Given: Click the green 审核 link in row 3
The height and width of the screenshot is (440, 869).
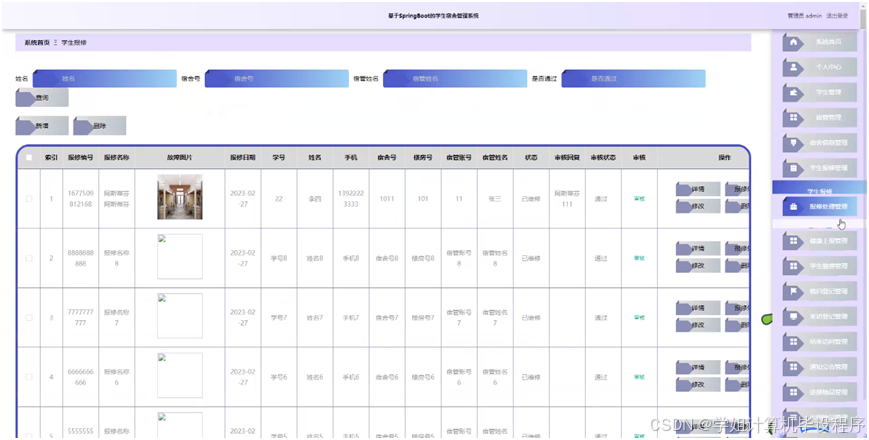Looking at the screenshot, I should 639,318.
